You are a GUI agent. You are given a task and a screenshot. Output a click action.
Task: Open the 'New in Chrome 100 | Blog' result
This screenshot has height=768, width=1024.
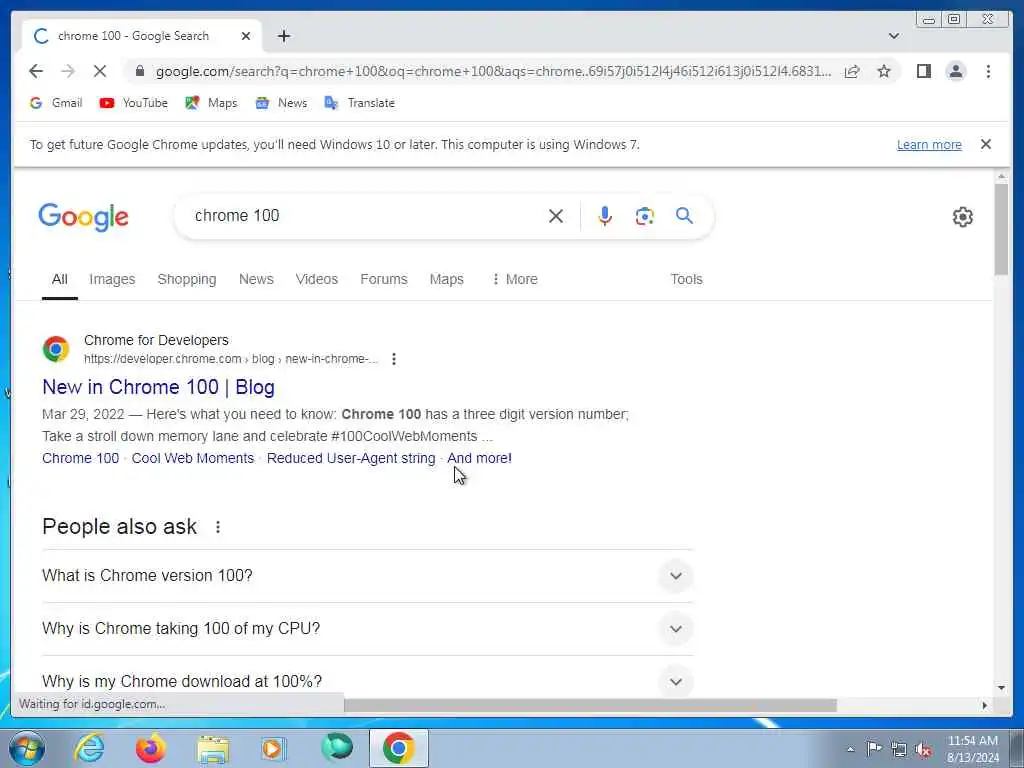(x=158, y=387)
